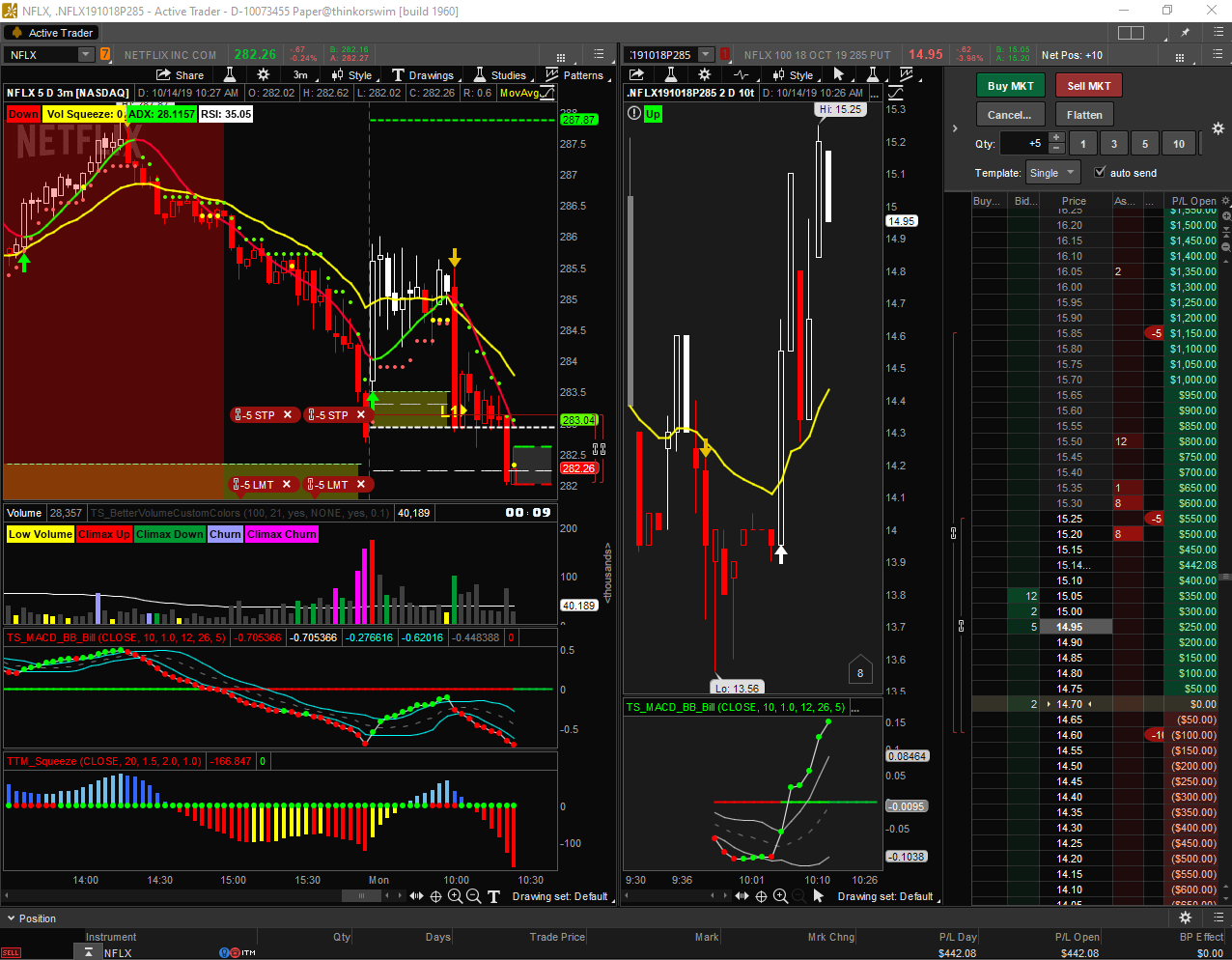Click the ellipsis on the option chart header
This screenshot has height=960, width=1232.
coord(874,94)
